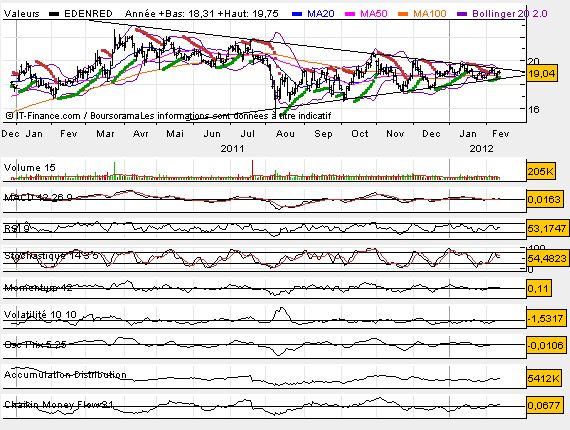Viewport: 570px width, 430px height.
Task: Click the purple Bollinger legend swatch
Action: tap(462, 14)
